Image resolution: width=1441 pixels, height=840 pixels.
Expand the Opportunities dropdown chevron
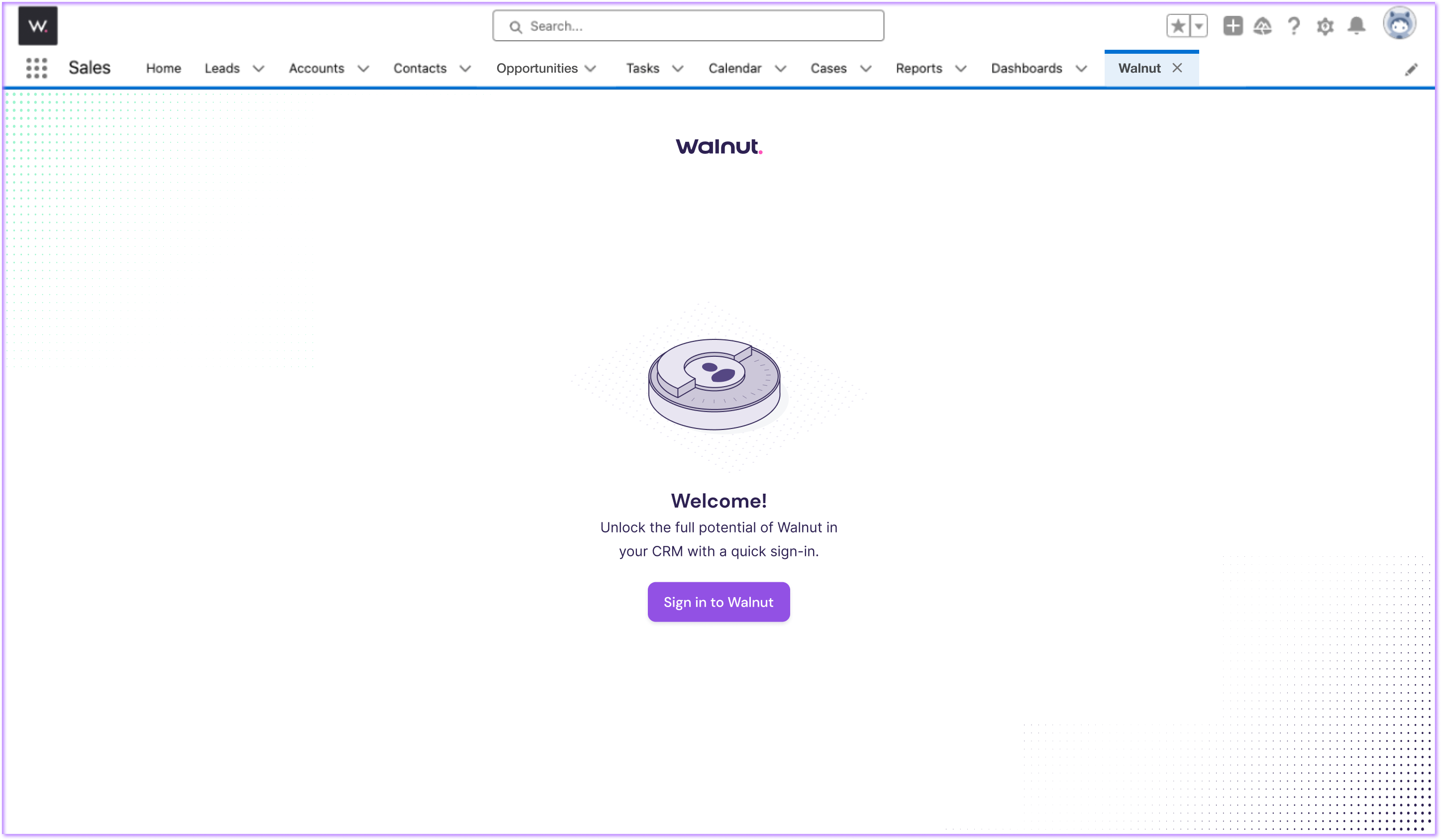point(591,69)
